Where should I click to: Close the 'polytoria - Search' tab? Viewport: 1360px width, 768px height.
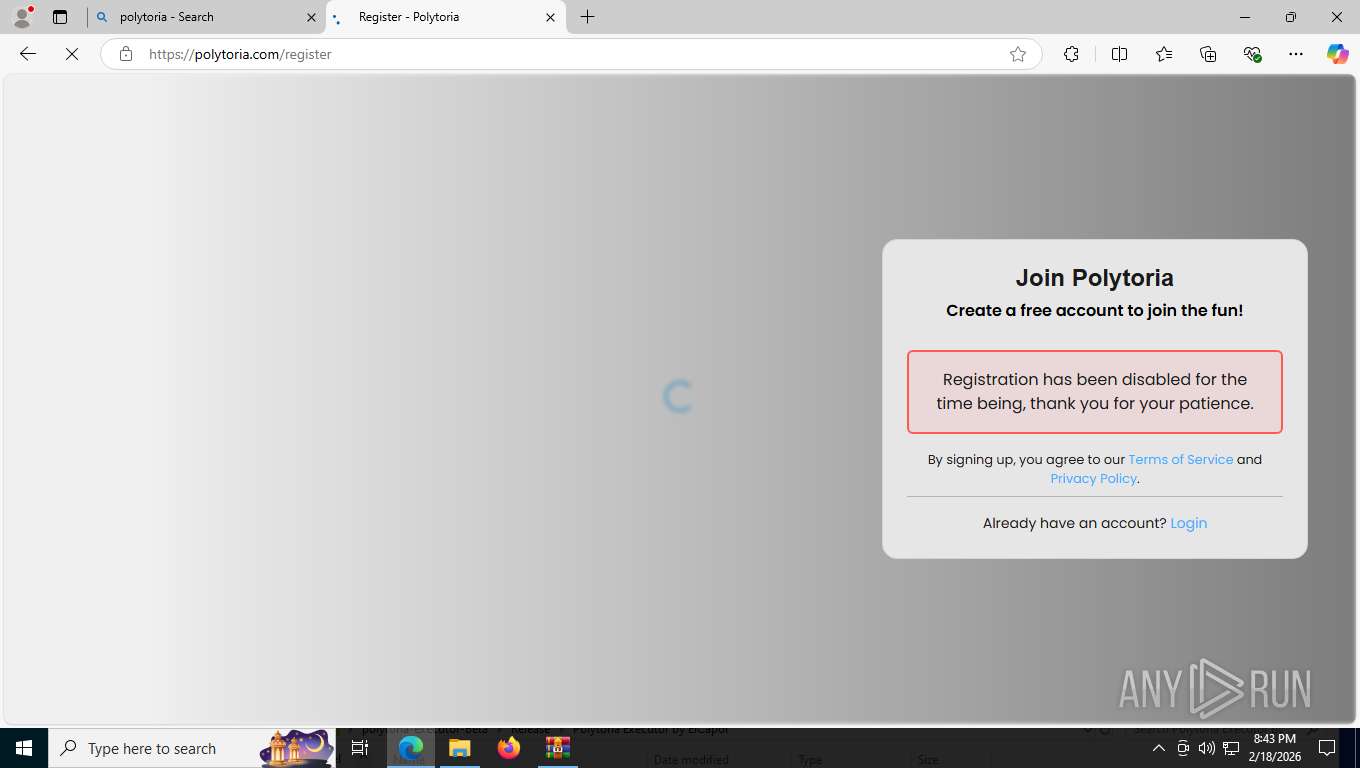311,17
